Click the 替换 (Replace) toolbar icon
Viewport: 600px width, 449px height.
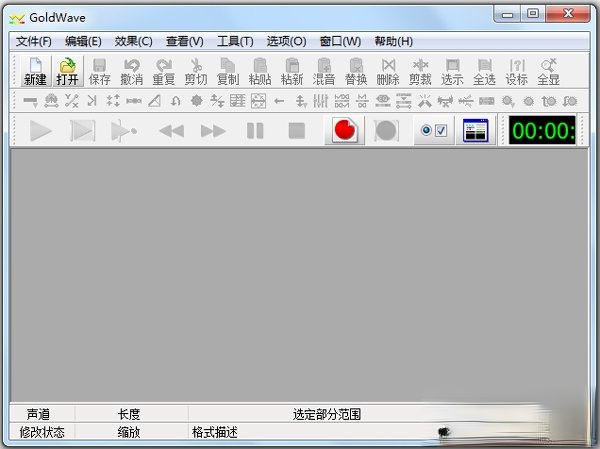[356, 72]
